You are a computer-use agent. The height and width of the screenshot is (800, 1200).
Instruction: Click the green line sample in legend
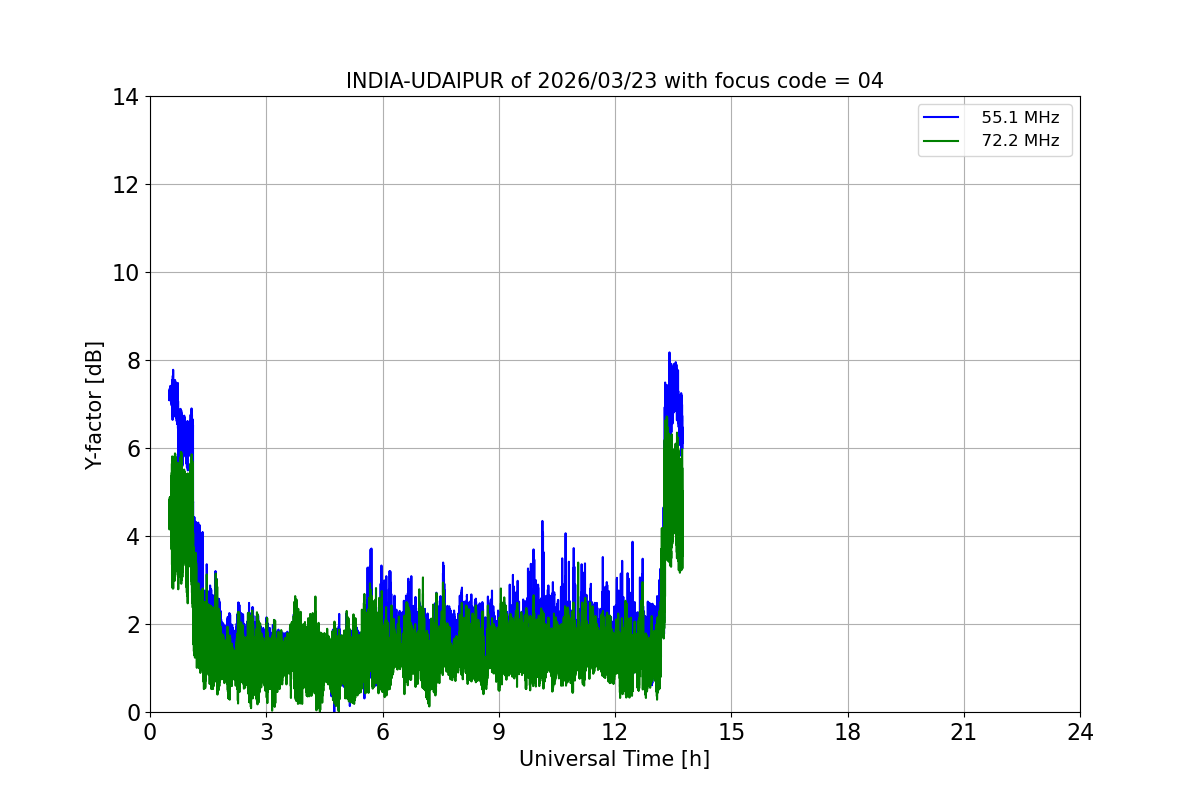941,141
